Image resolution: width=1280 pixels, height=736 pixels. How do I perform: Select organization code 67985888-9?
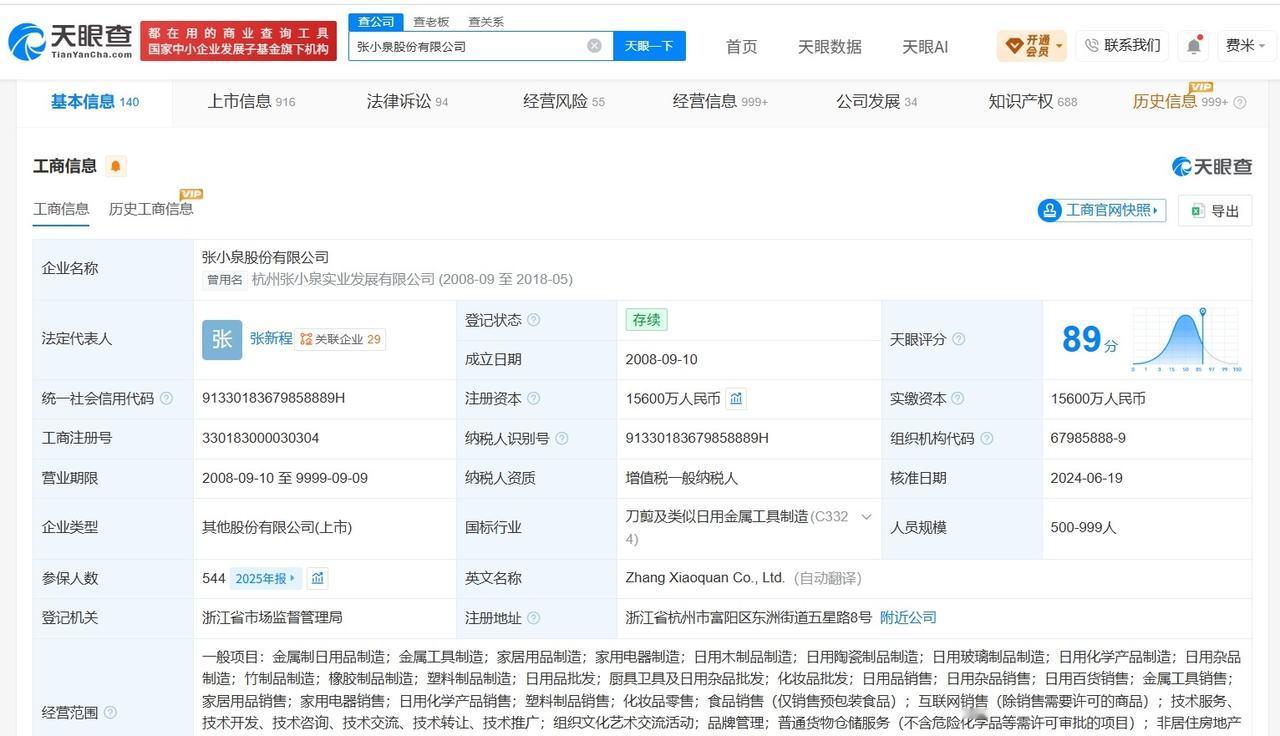coord(1088,438)
